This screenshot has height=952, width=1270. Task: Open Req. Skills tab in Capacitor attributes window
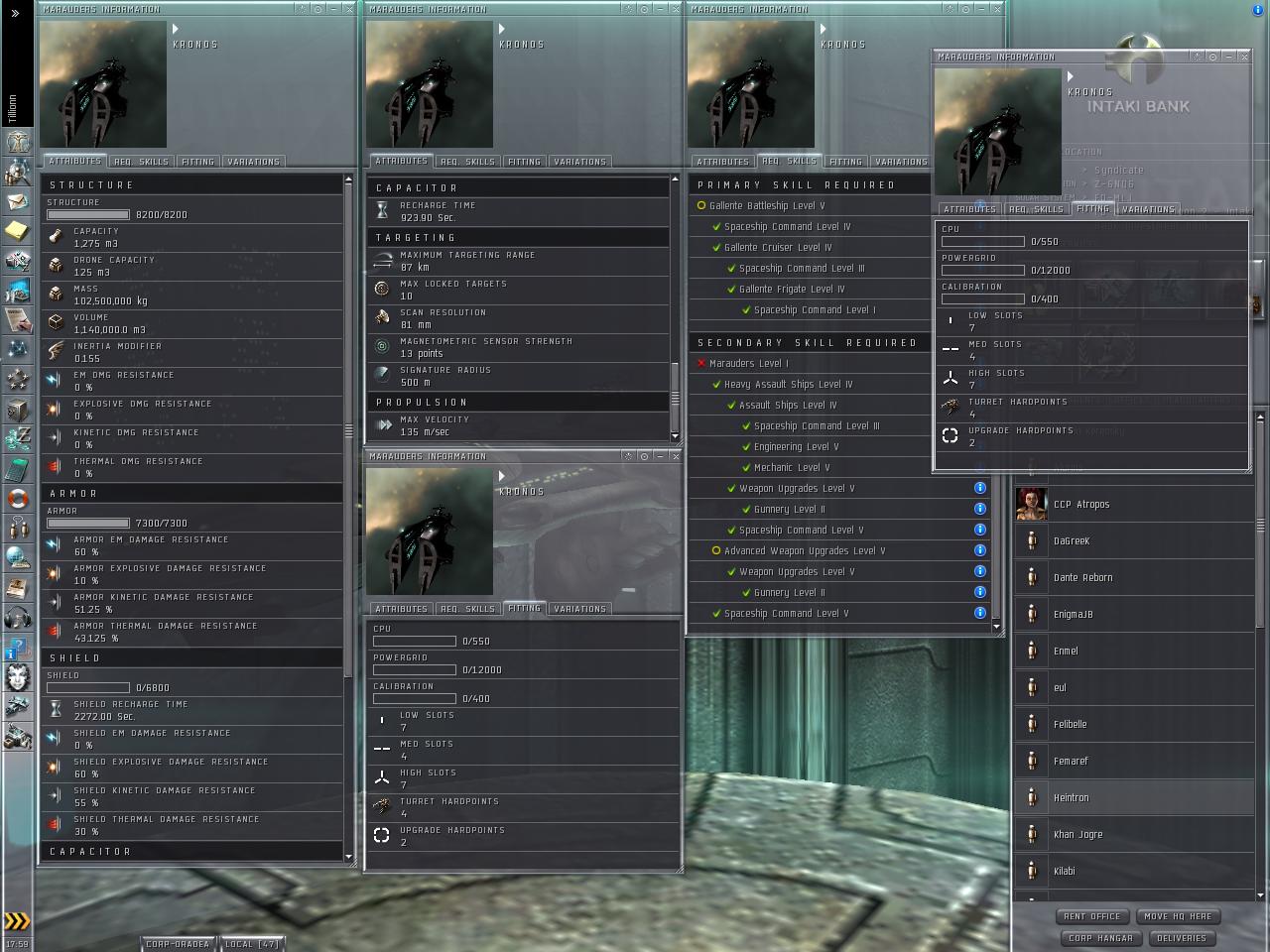coord(467,162)
